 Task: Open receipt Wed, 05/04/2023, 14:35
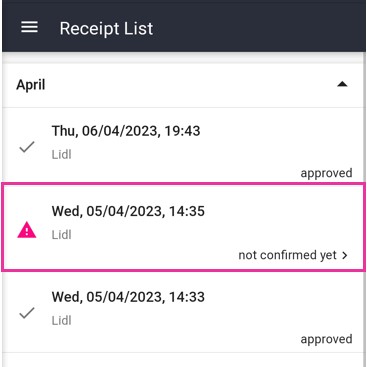point(183,227)
